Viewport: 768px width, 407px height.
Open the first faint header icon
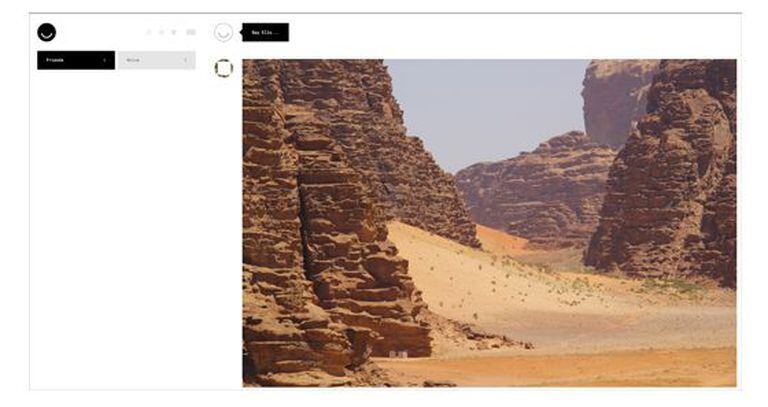(x=149, y=32)
